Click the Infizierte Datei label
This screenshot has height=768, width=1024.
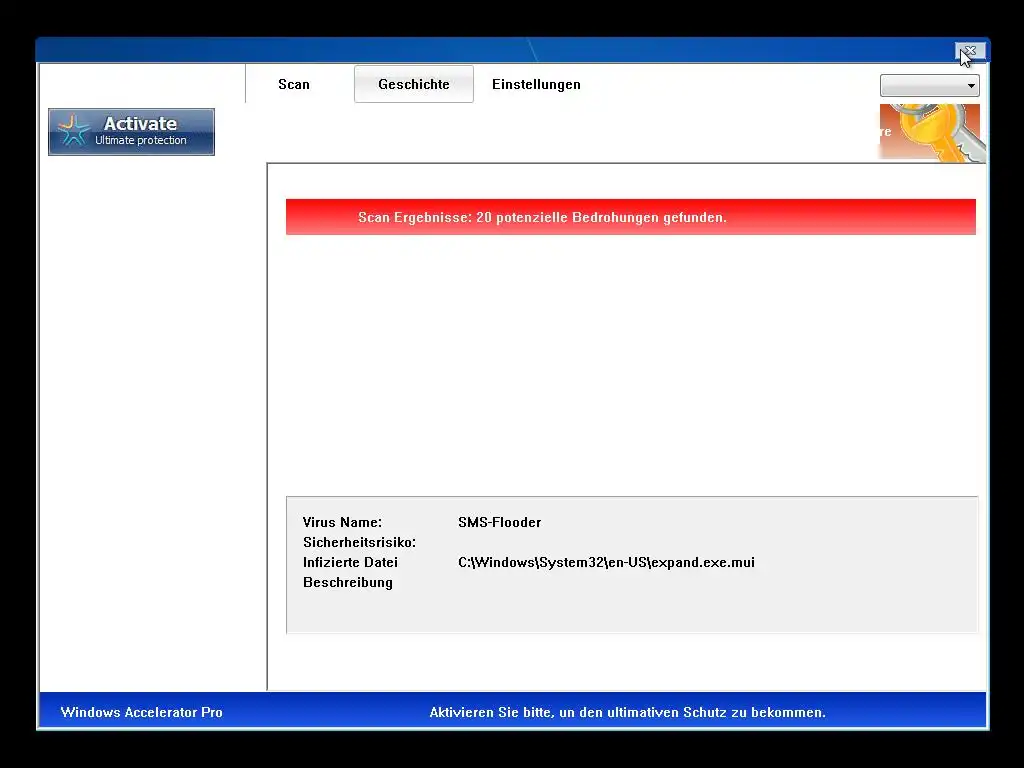[350, 562]
